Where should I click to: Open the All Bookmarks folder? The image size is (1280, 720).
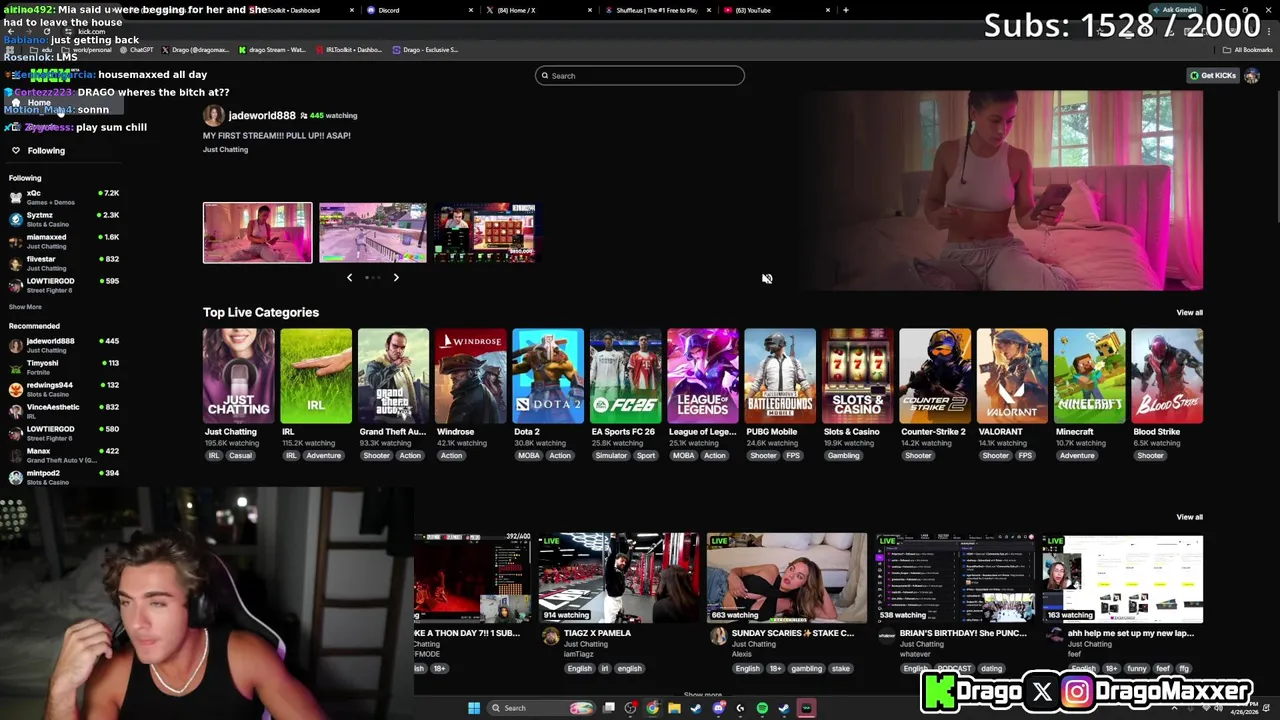pyautogui.click(x=1249, y=50)
